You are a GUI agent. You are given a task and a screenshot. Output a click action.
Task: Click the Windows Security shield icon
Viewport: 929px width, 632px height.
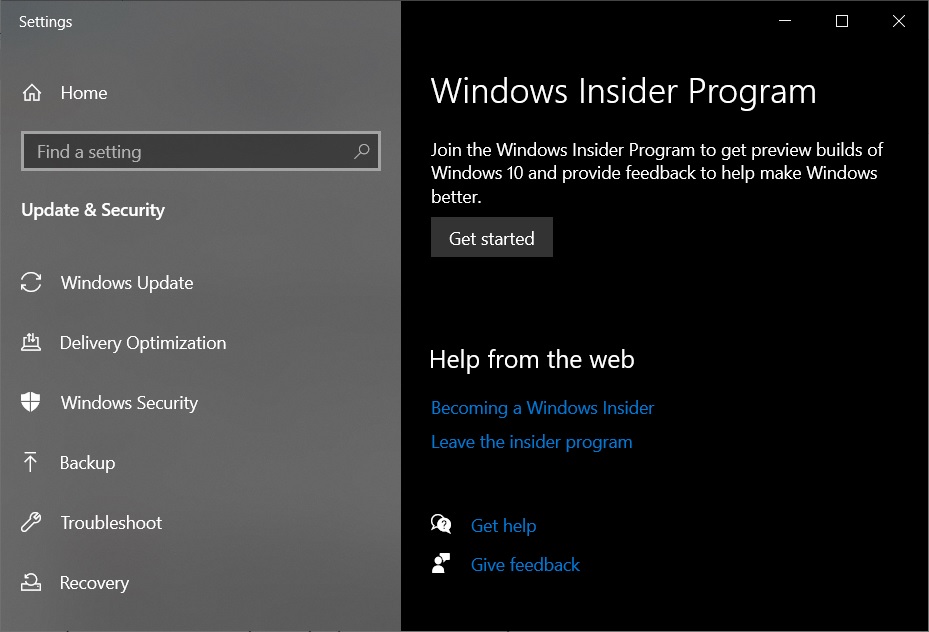coord(30,402)
